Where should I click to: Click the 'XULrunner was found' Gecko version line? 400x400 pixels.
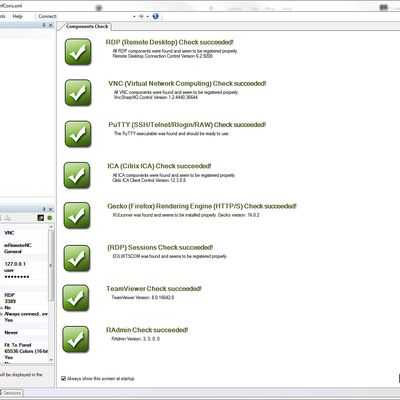point(186,215)
